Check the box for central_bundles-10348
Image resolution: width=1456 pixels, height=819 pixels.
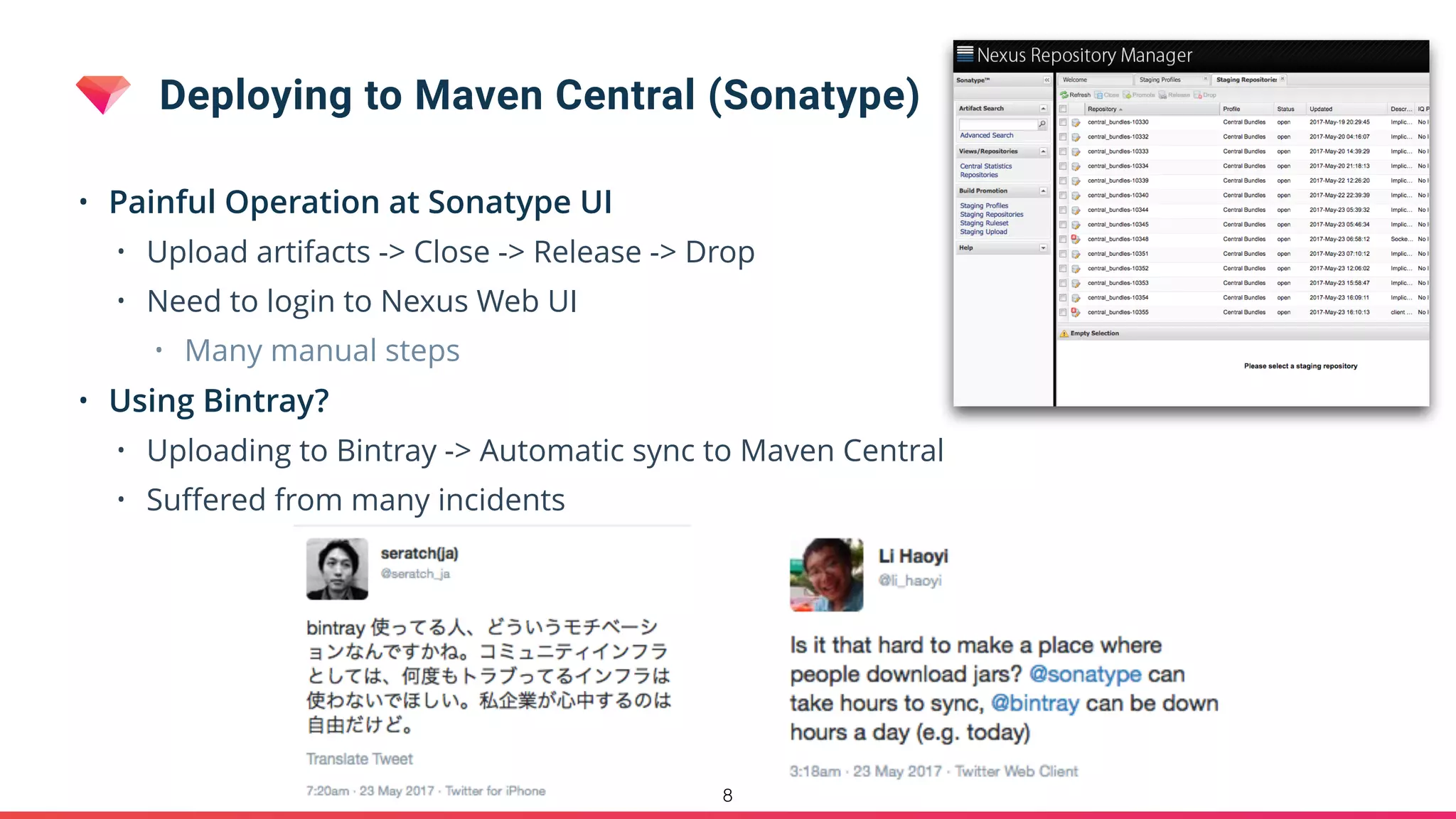(1063, 240)
